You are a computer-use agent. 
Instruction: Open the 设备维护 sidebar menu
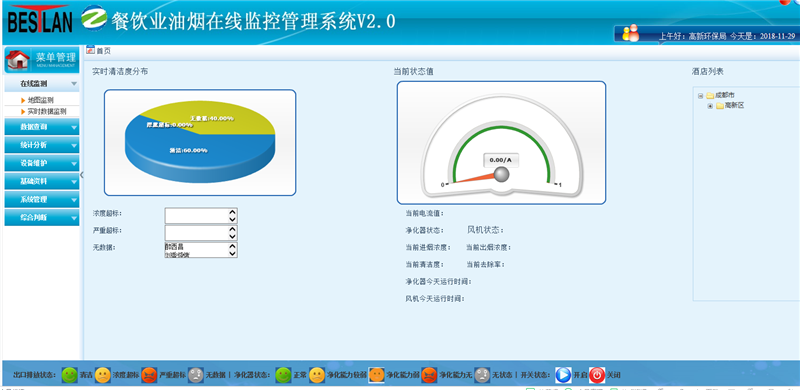tap(42, 163)
